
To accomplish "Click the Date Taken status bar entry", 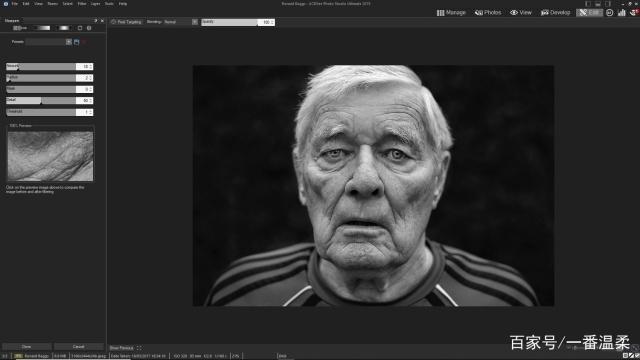I will click(138, 356).
